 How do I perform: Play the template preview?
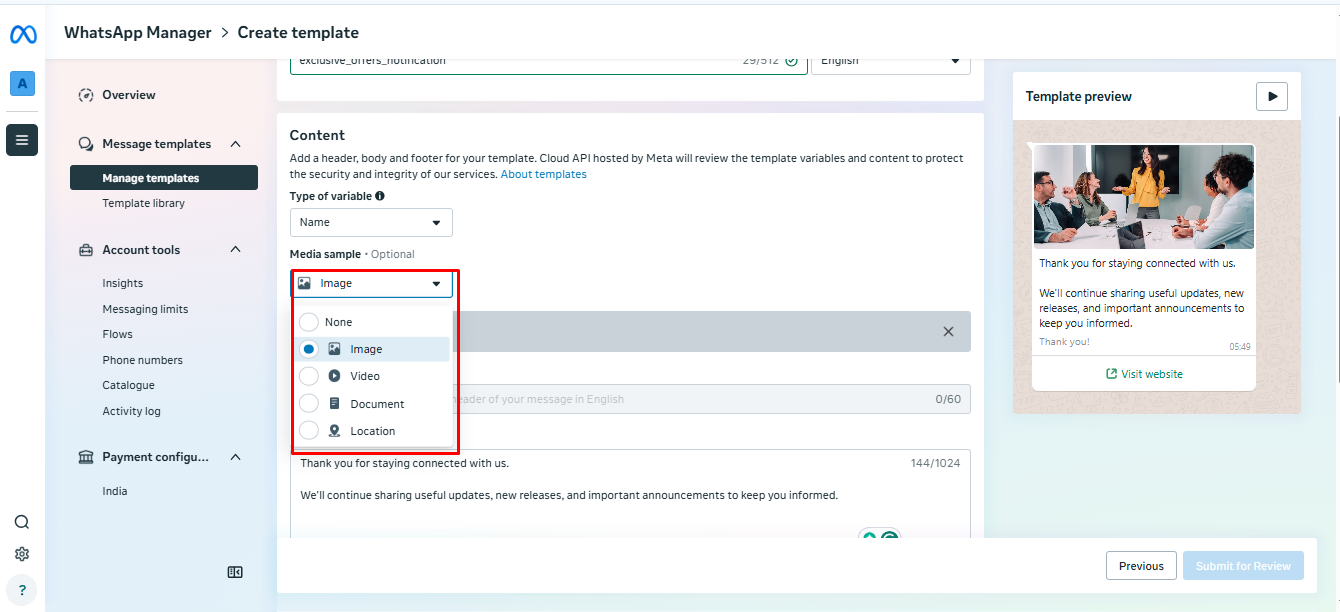click(x=1272, y=96)
